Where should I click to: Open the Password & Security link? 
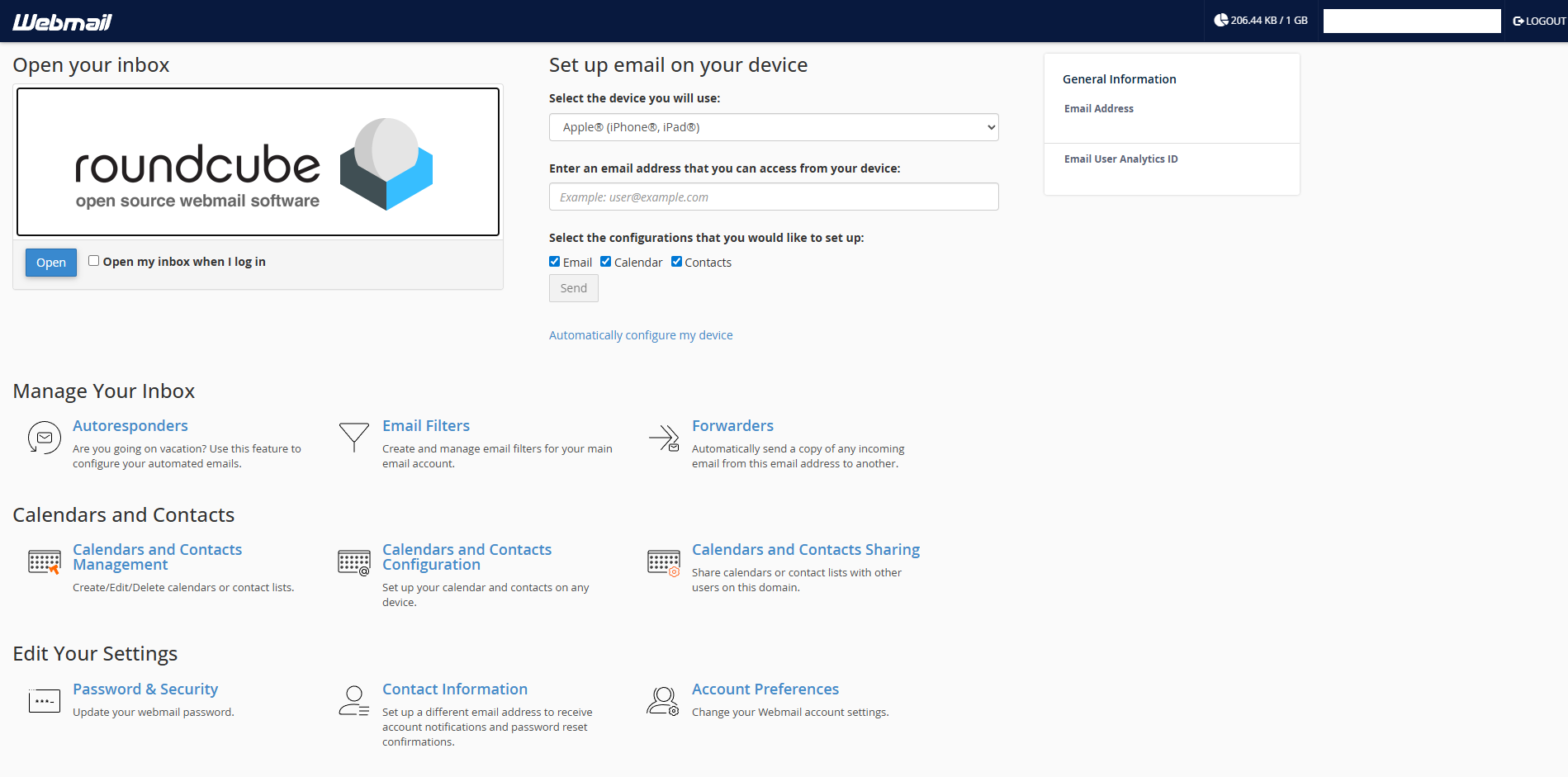pyautogui.click(x=145, y=689)
